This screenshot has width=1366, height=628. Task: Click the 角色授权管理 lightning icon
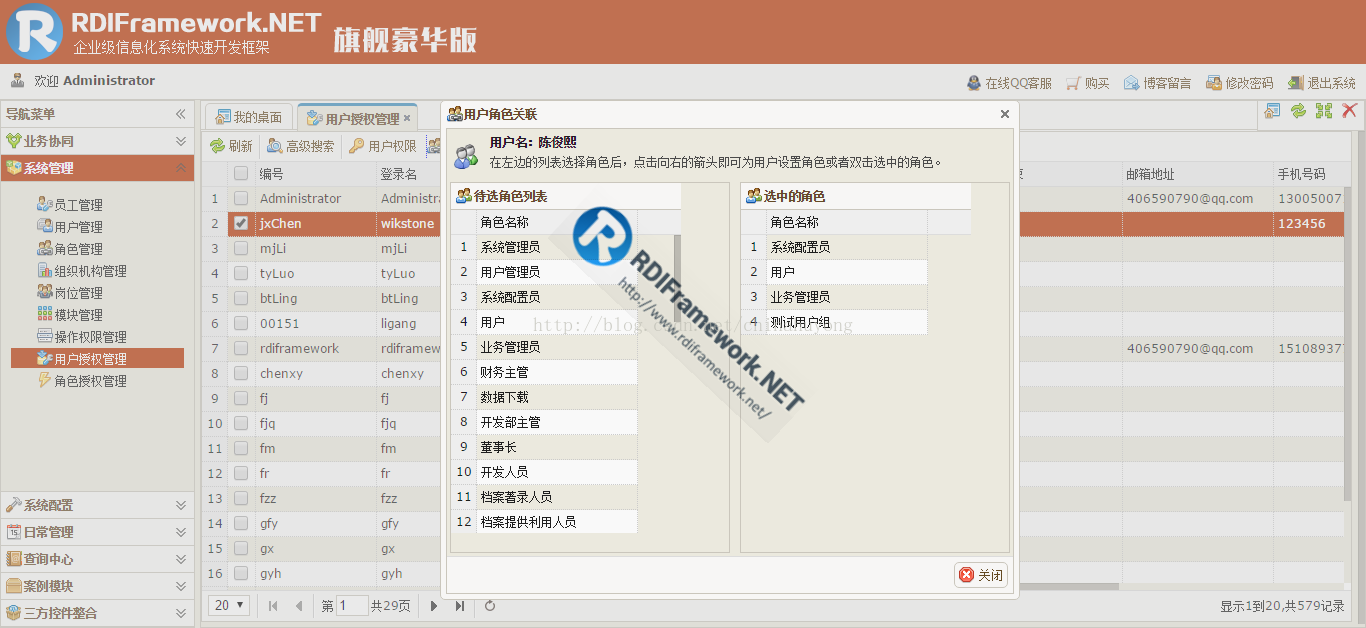(x=44, y=380)
